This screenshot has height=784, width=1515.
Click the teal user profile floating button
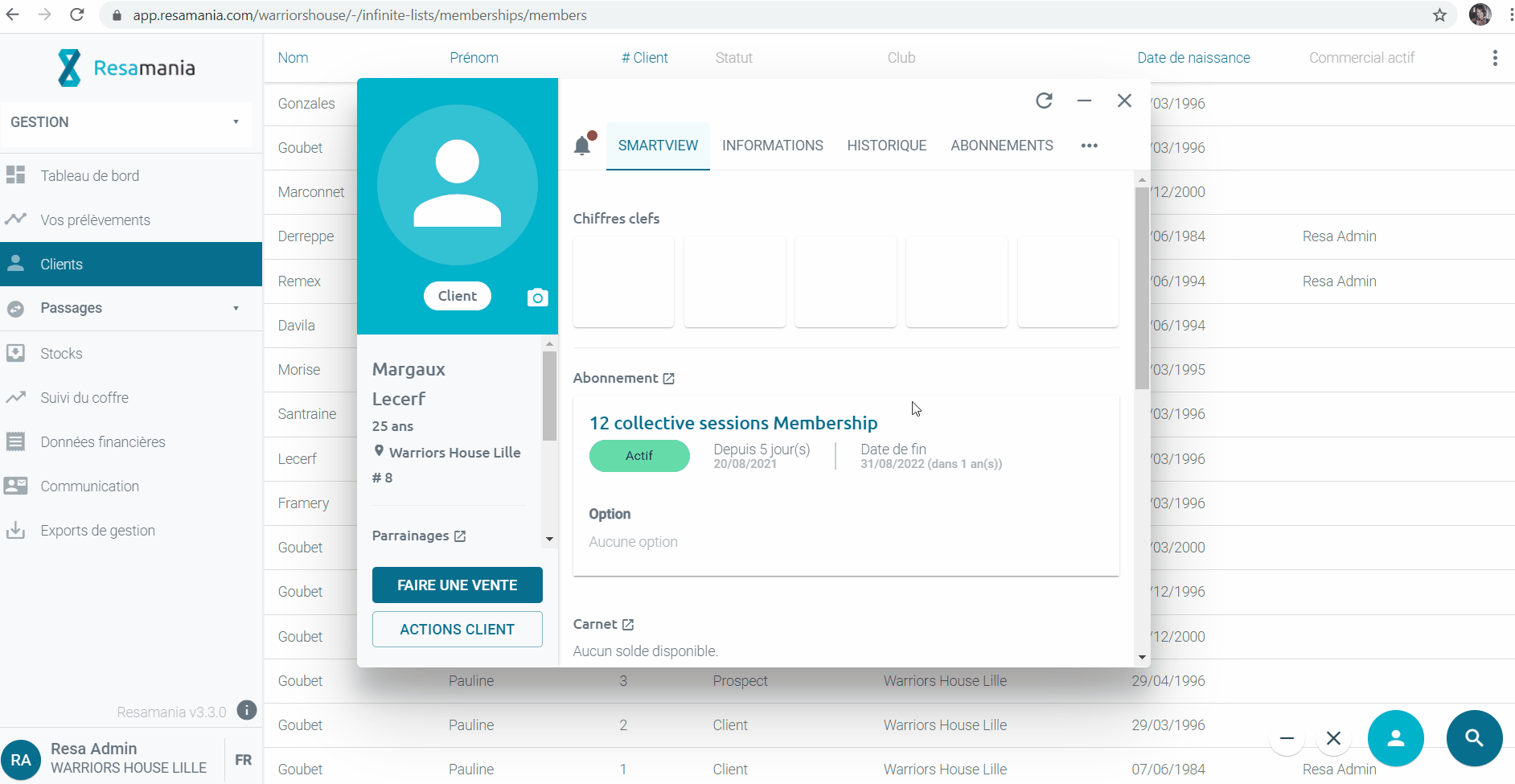(x=1395, y=738)
